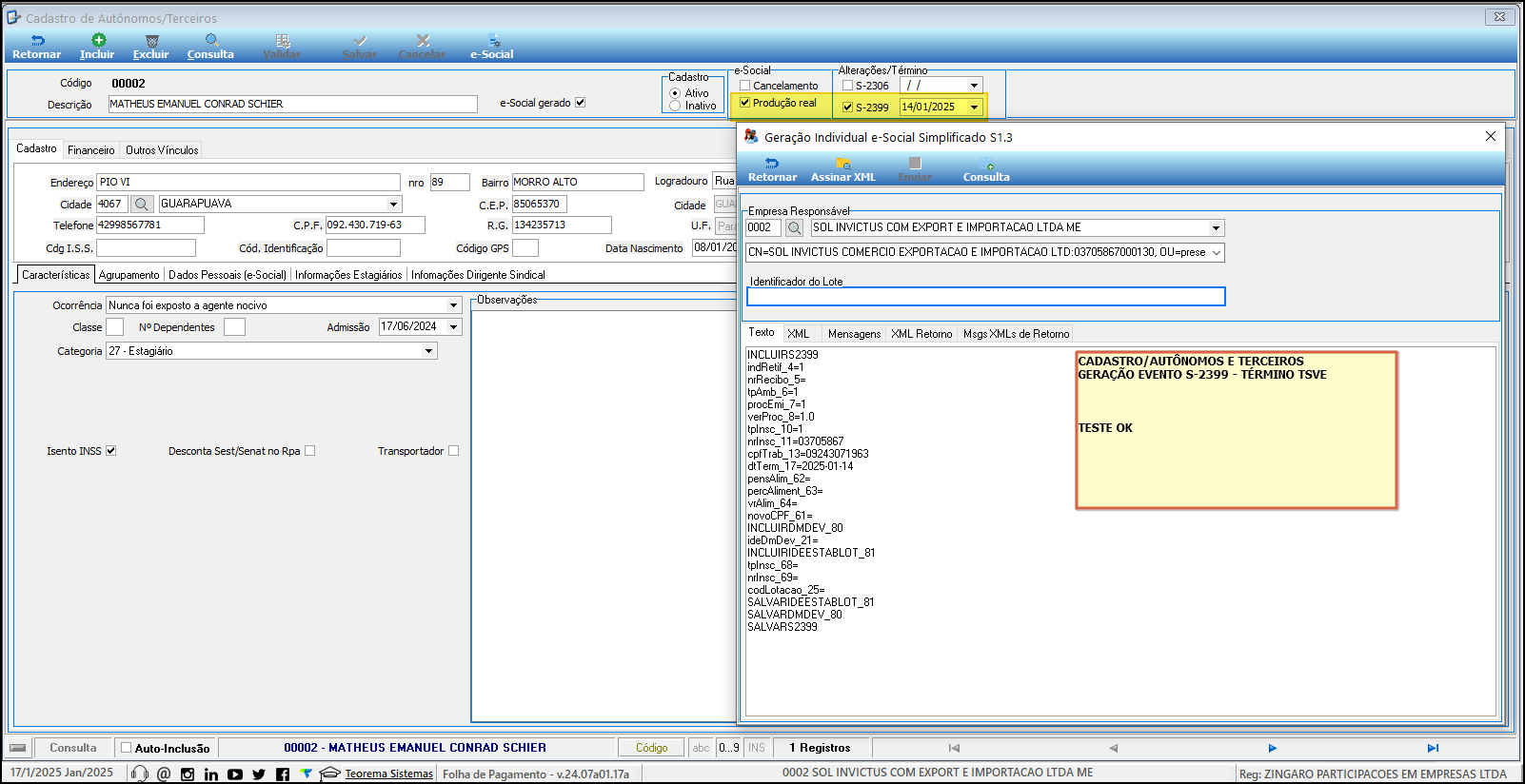Click the Telefone input field
This screenshot has height=784, width=1525.
(x=150, y=225)
